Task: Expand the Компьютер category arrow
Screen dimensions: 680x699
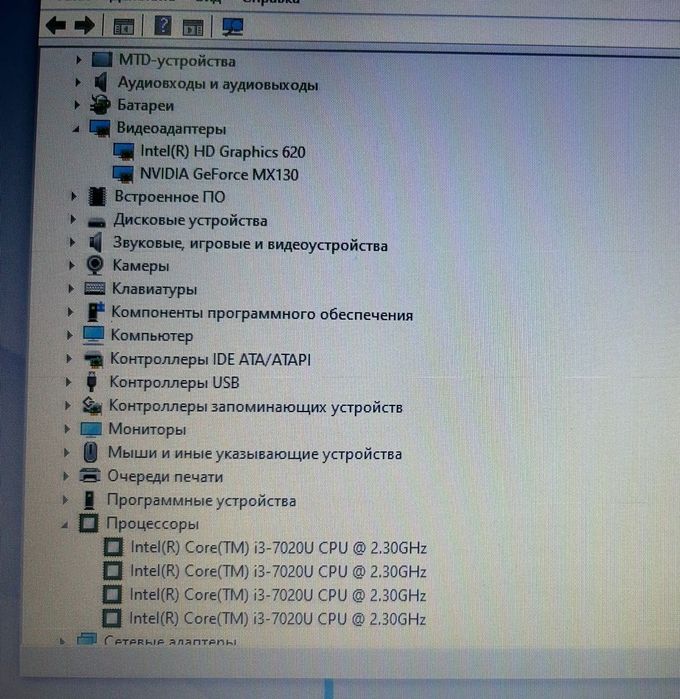Action: coord(69,335)
